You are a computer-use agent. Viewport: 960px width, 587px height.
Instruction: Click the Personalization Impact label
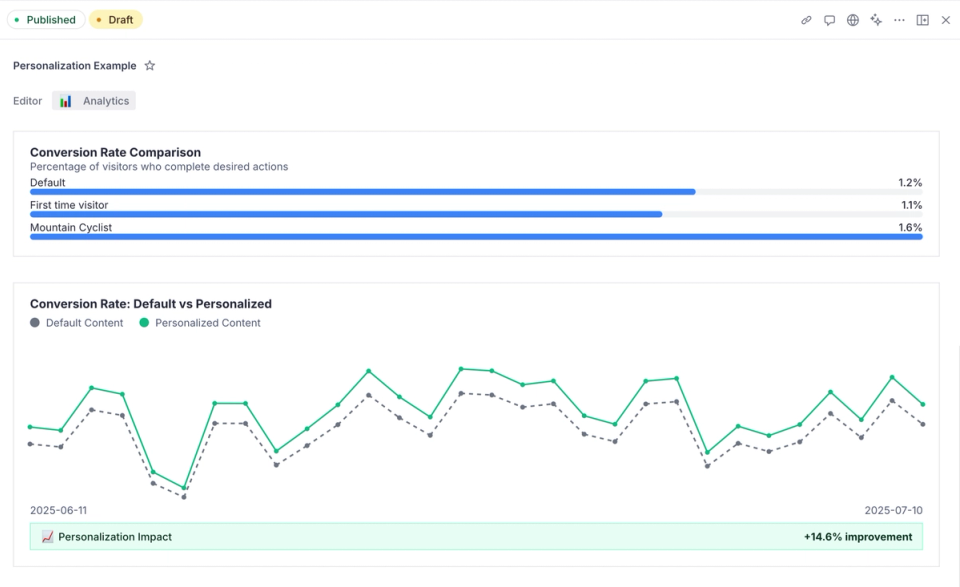[x=115, y=537]
